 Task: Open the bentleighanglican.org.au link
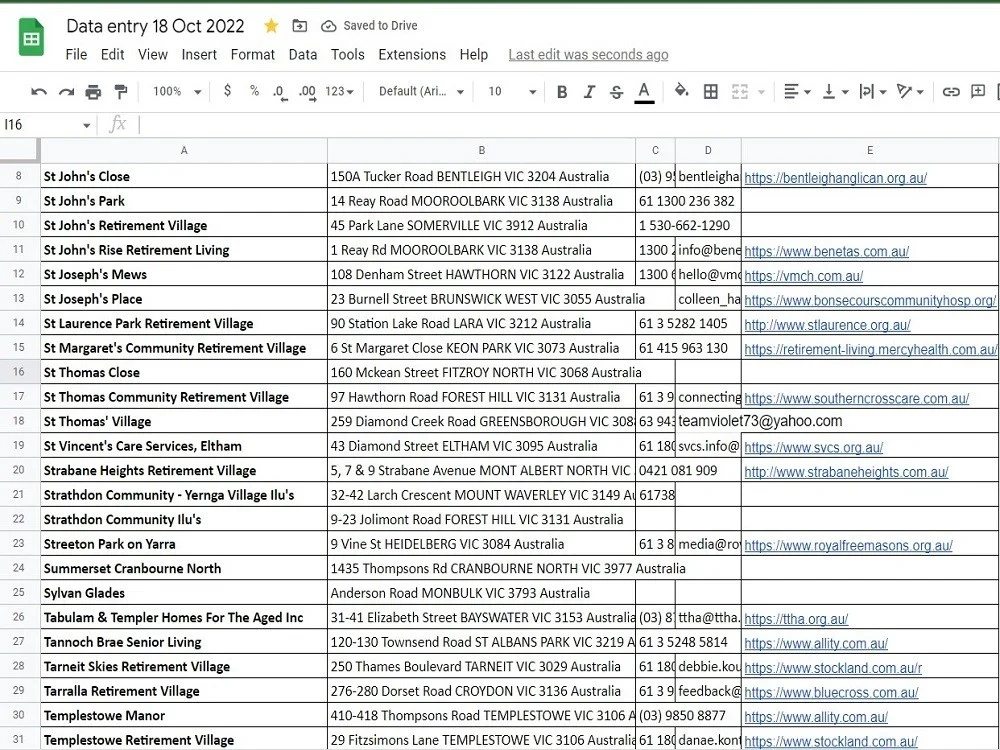pos(835,178)
